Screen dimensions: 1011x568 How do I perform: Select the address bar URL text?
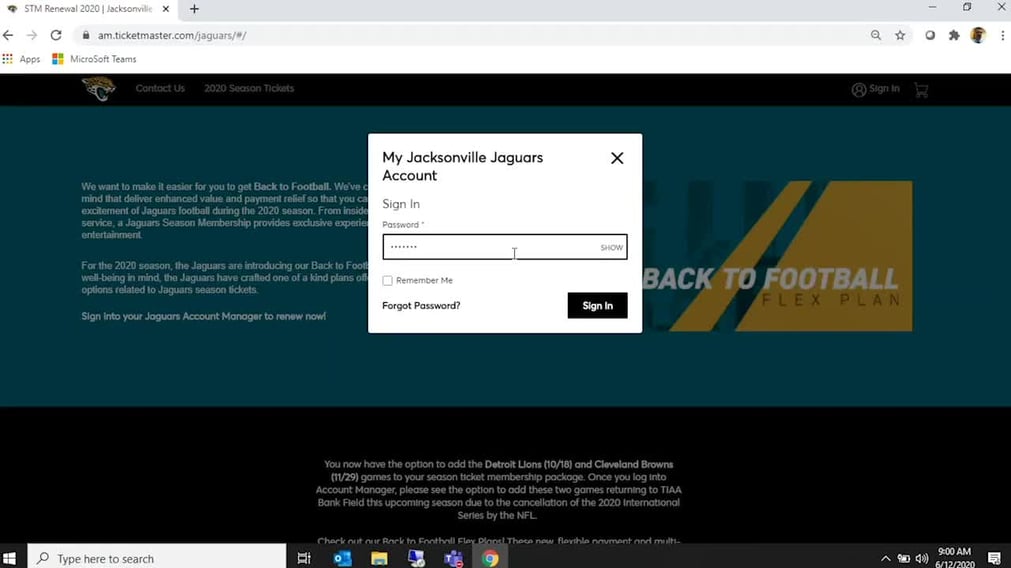click(172, 35)
